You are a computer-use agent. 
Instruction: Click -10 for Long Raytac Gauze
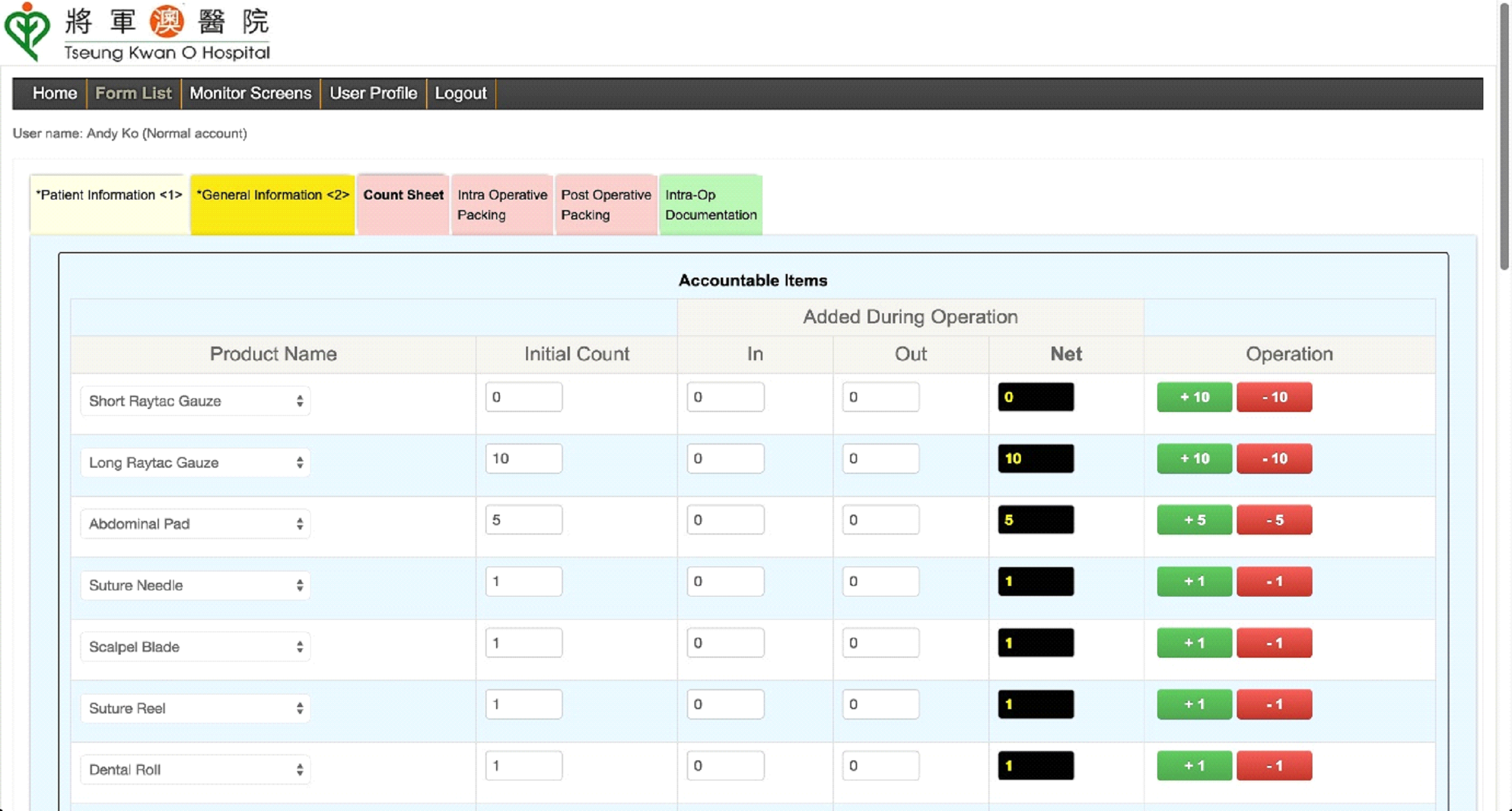pyautogui.click(x=1274, y=458)
